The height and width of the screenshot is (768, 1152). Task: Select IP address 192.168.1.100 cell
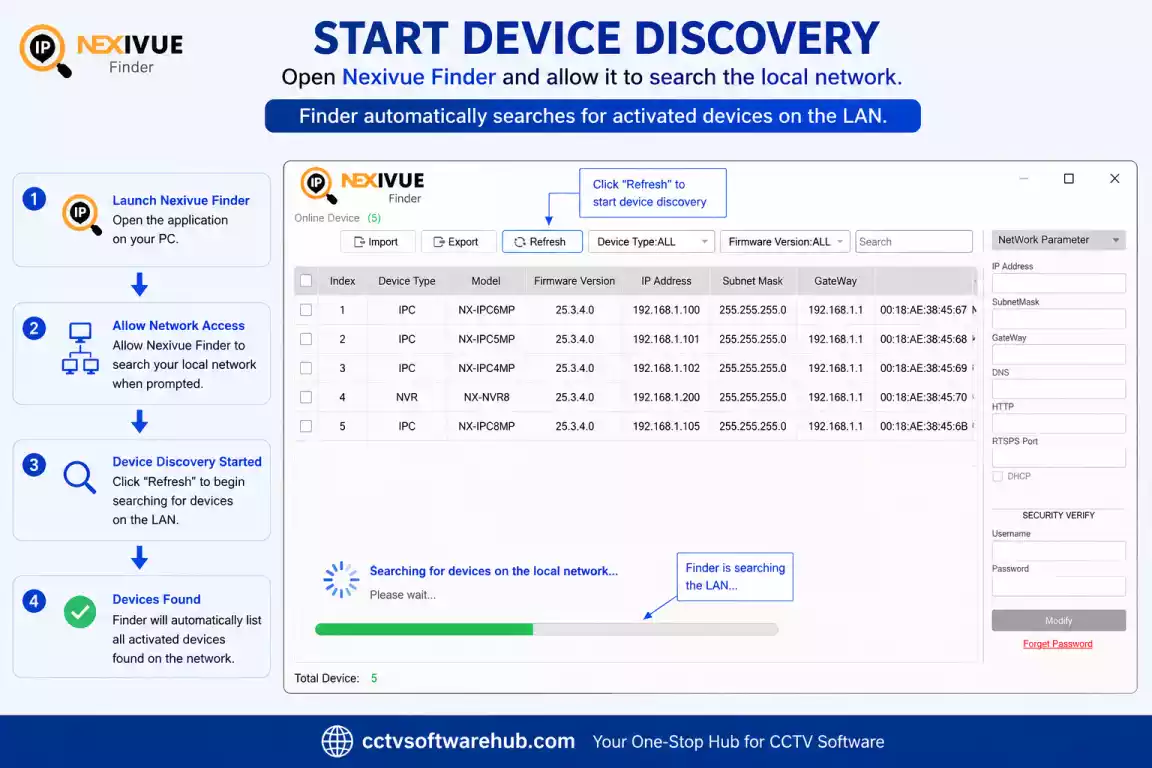point(666,310)
